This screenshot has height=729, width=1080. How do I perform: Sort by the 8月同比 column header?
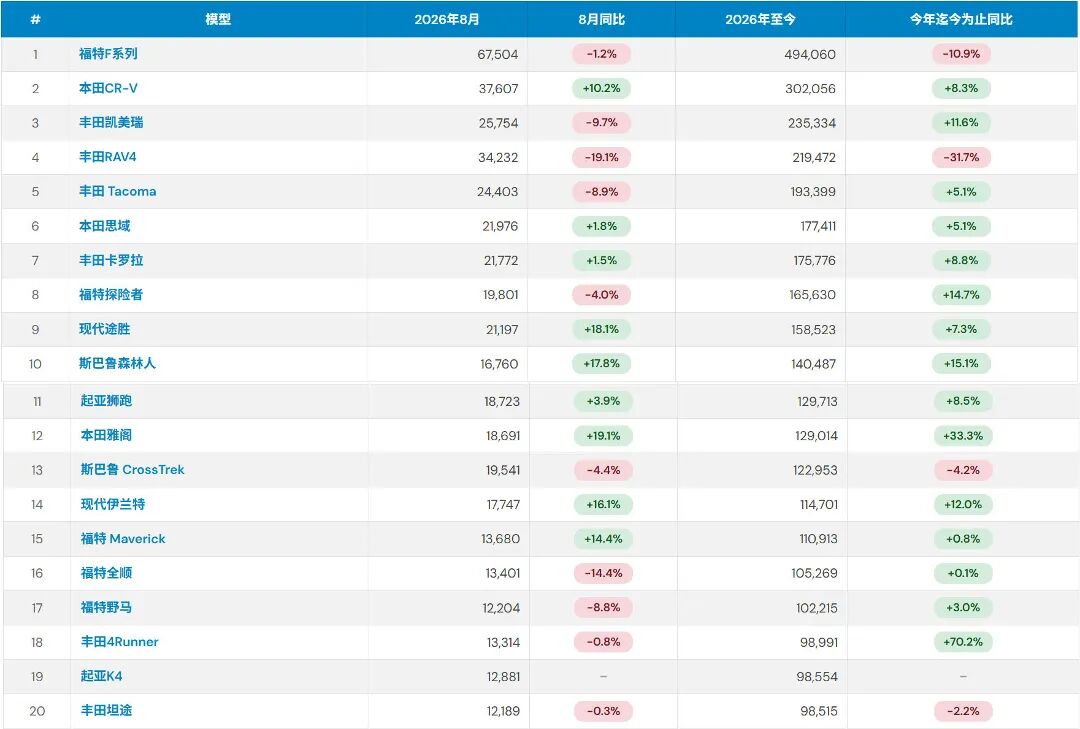pyautogui.click(x=601, y=19)
